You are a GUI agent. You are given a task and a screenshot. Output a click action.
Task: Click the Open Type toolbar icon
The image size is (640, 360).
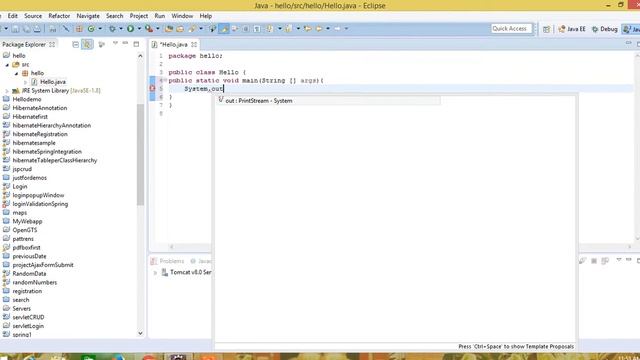point(169,29)
